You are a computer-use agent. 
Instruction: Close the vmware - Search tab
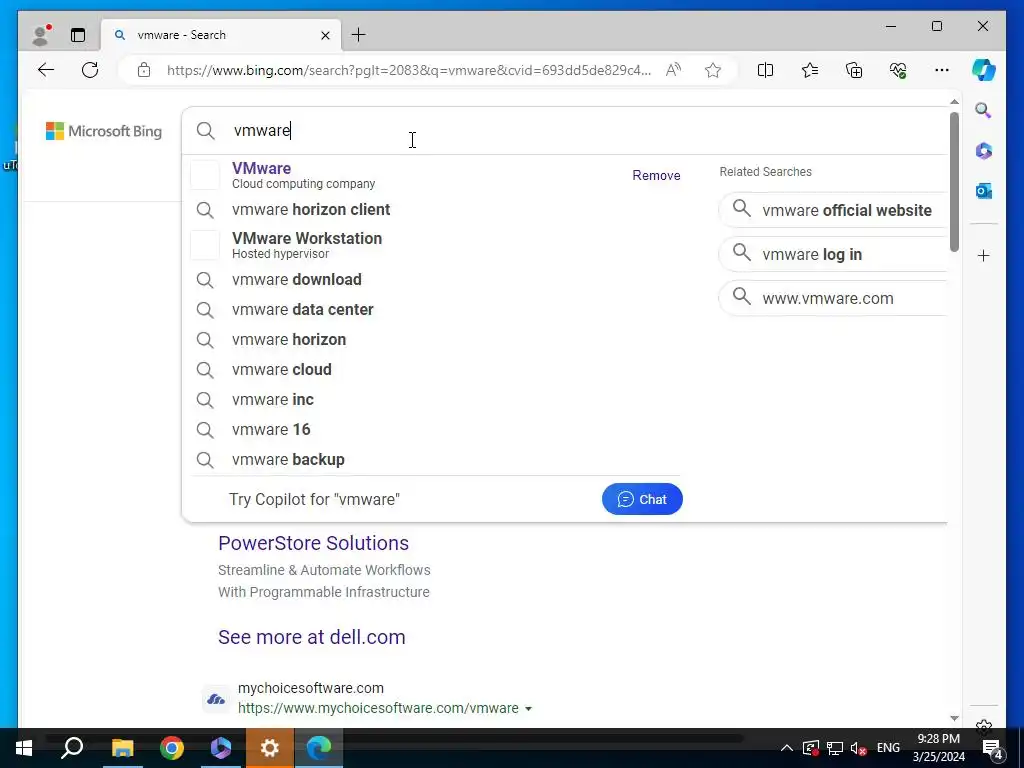coord(325,35)
